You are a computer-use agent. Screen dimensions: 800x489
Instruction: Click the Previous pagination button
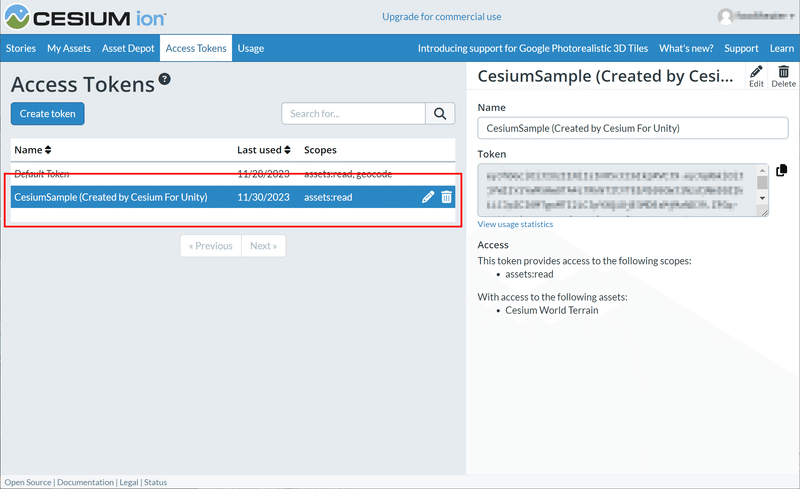point(211,246)
